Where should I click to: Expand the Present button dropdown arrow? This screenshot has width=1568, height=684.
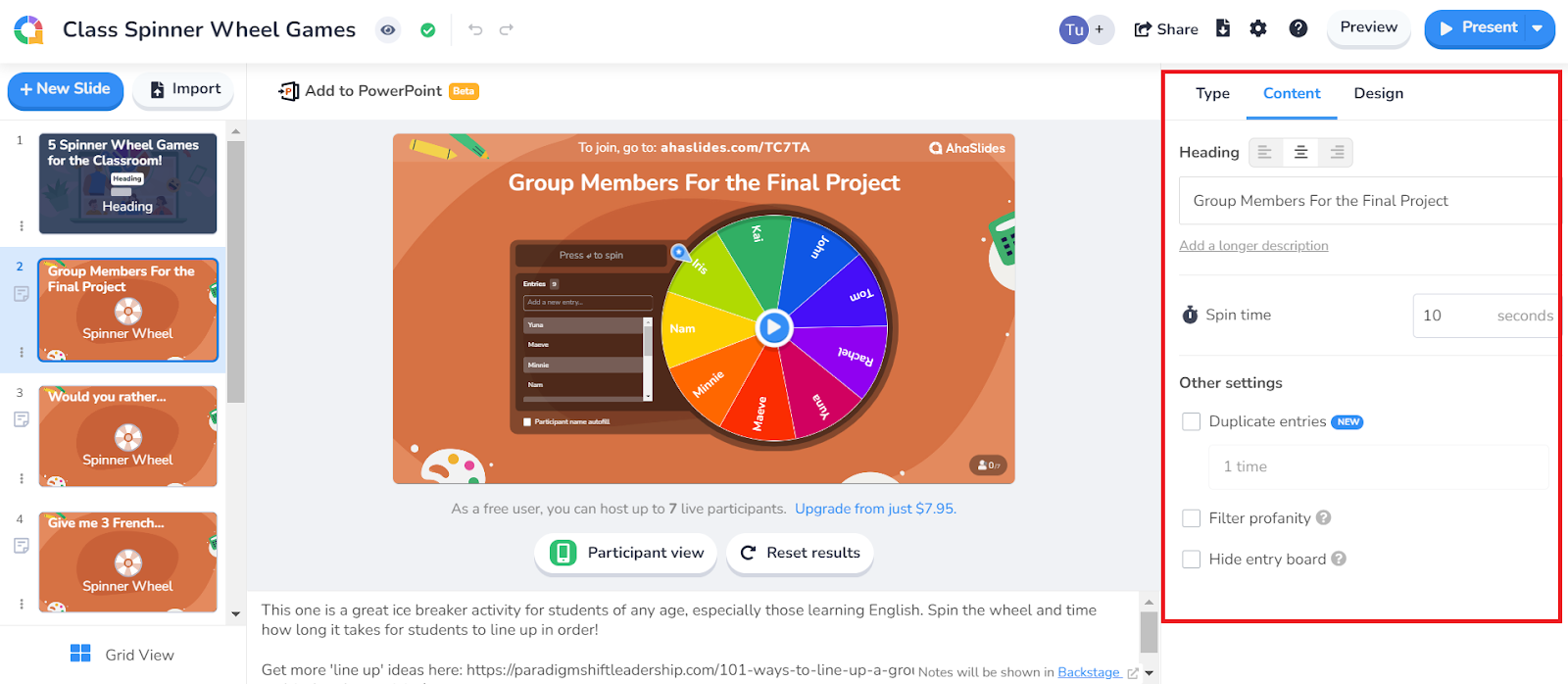tap(1538, 28)
